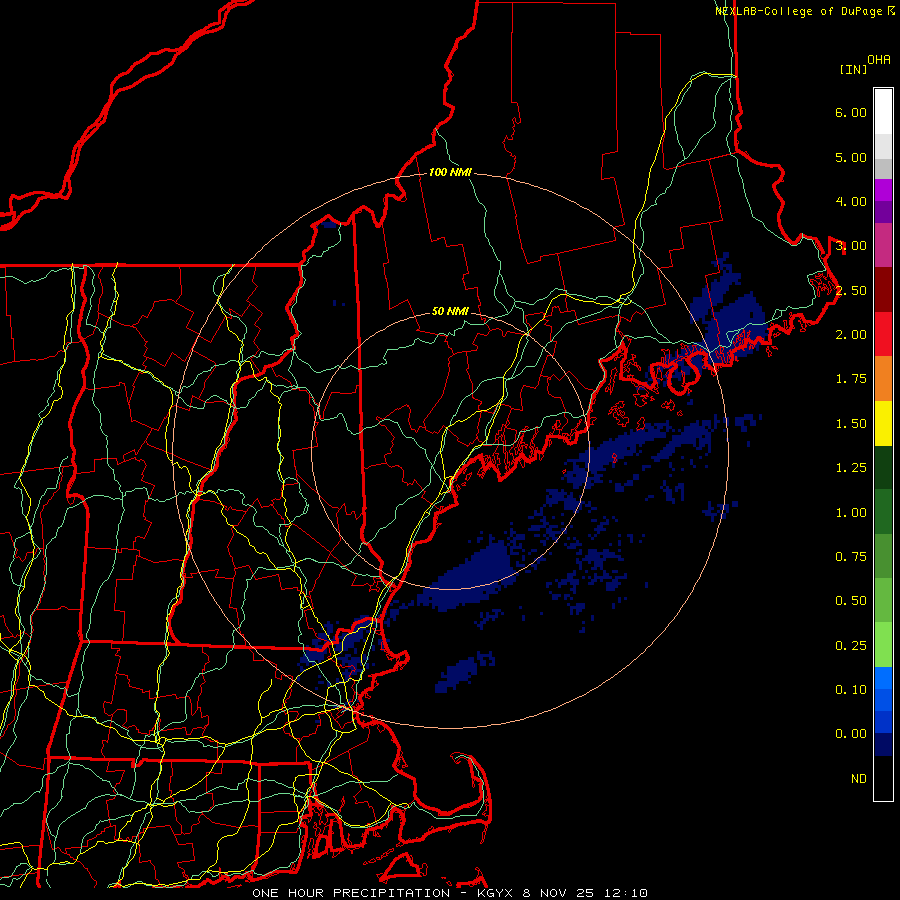Select the yellow swatch in the color scale
The width and height of the screenshot is (900, 900).
click(x=883, y=424)
